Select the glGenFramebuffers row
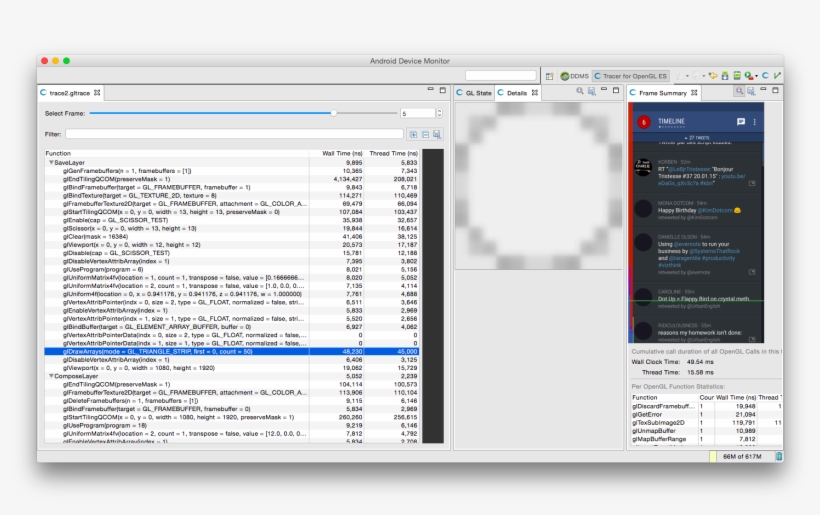 (x=232, y=171)
